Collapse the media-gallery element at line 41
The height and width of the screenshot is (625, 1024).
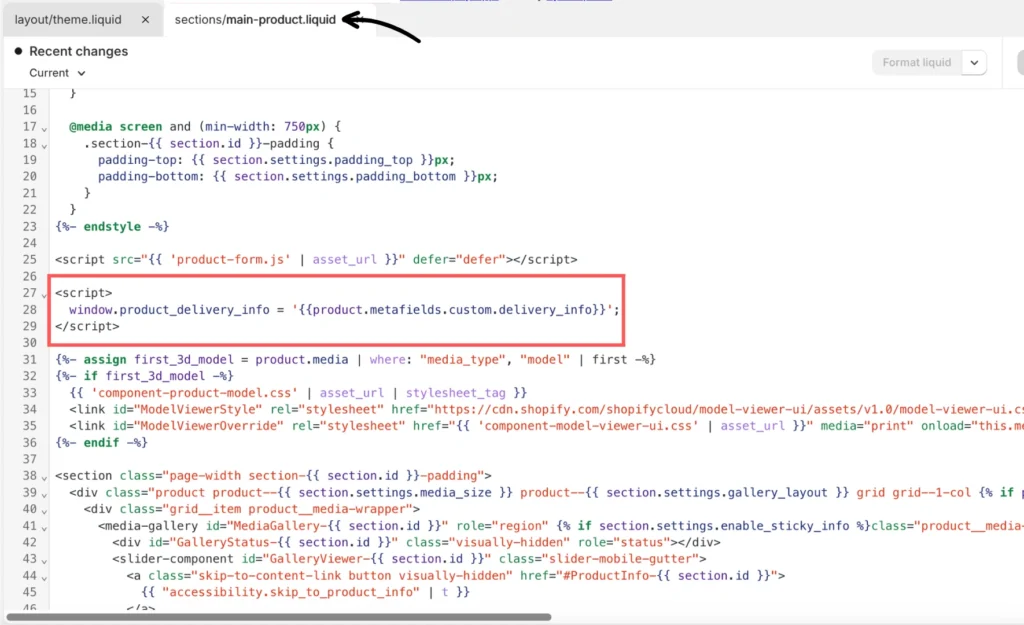(x=45, y=526)
